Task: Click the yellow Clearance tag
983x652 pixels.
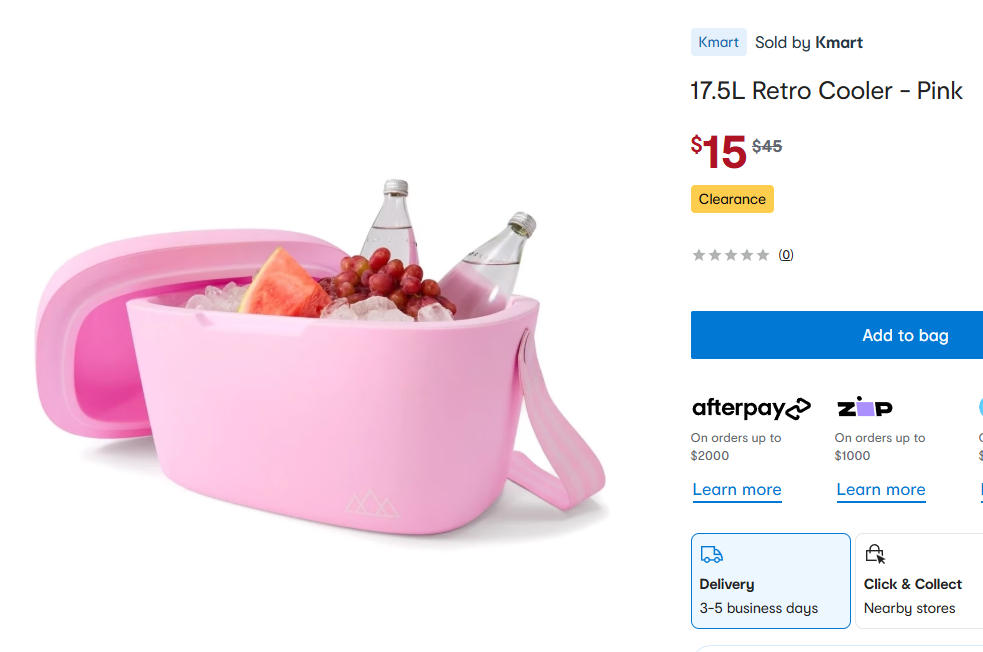Action: pyautogui.click(x=732, y=199)
